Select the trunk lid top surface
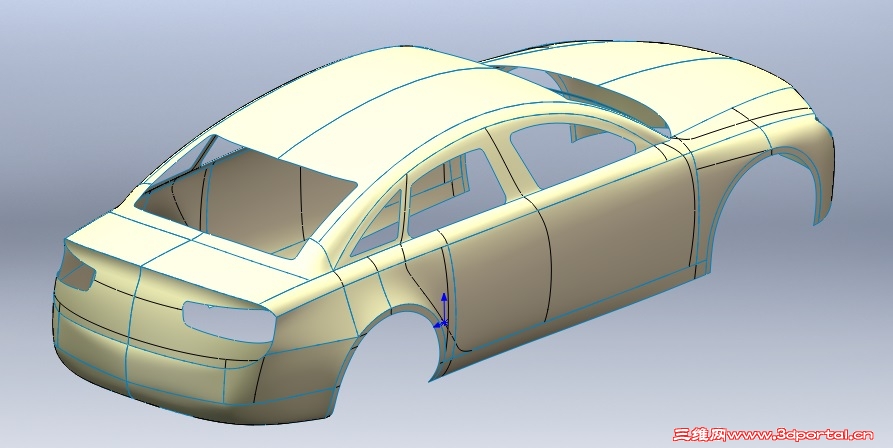The image size is (893, 448). point(188,259)
